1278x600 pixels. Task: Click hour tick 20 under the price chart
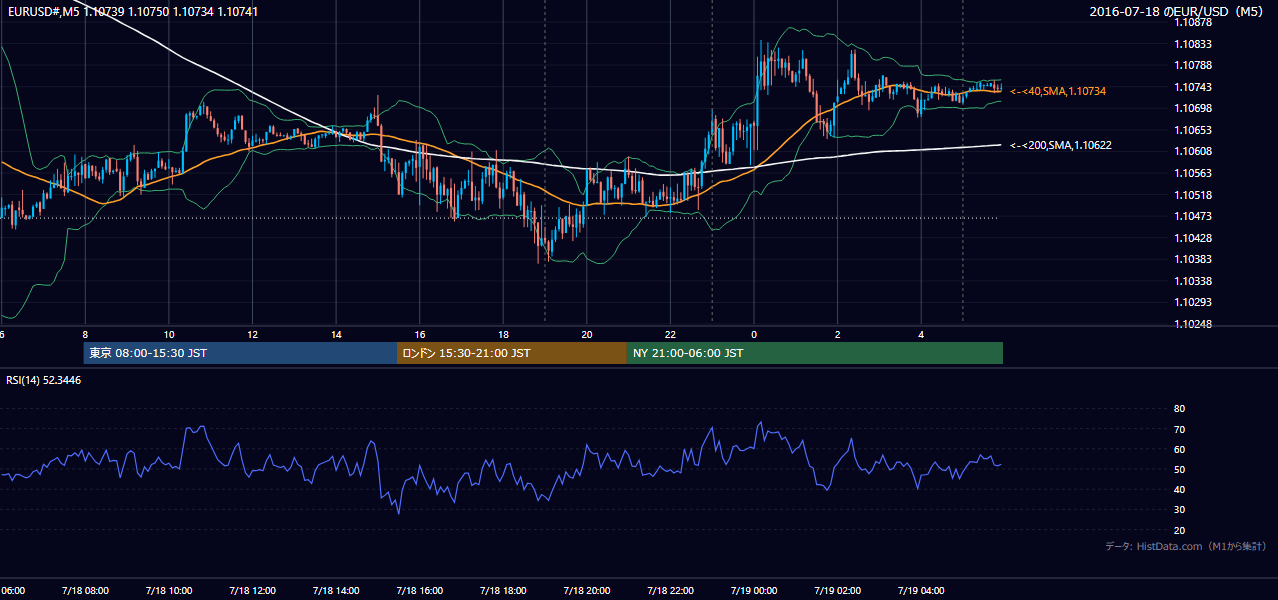587,334
